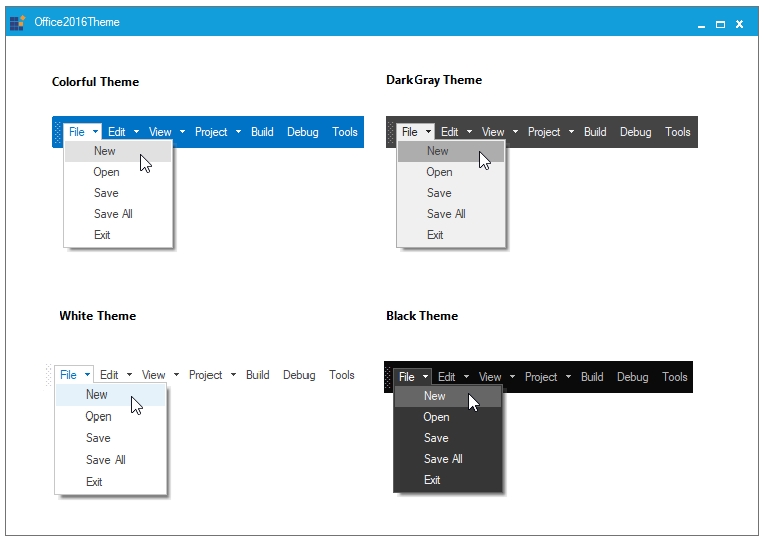Click Debug in the DarkGray Theme menu bar
This screenshot has height=543, width=764.
tap(635, 132)
